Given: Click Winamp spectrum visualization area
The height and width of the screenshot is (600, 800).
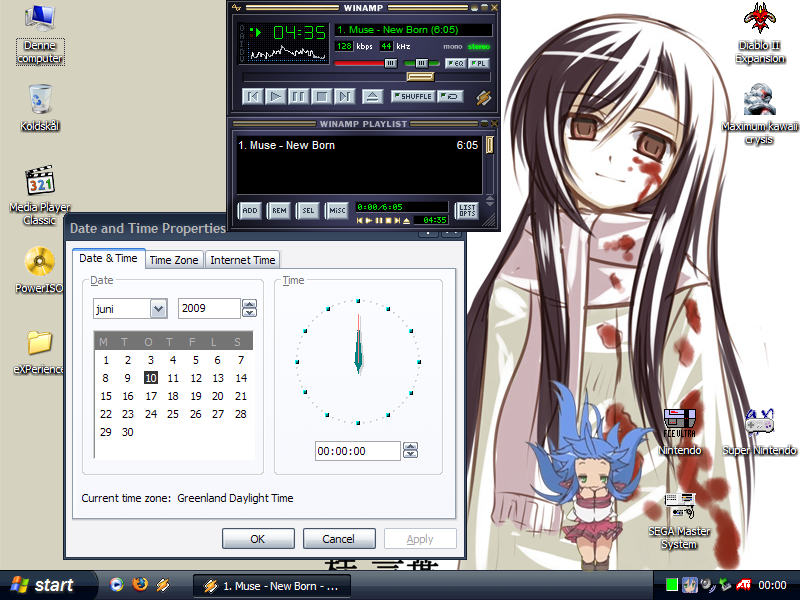Looking at the screenshot, I should click(288, 53).
